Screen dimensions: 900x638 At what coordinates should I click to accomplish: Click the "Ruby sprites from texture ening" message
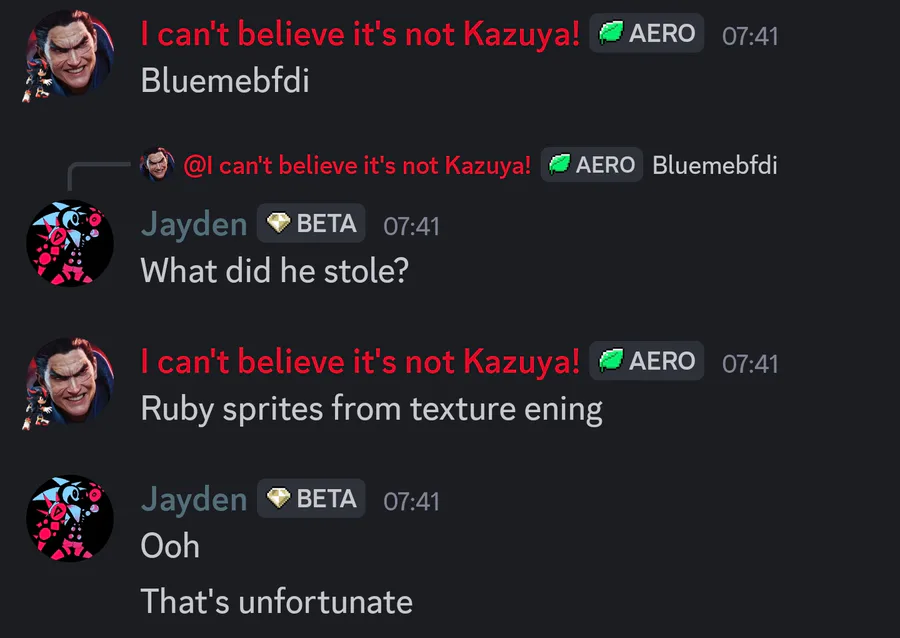click(x=371, y=408)
